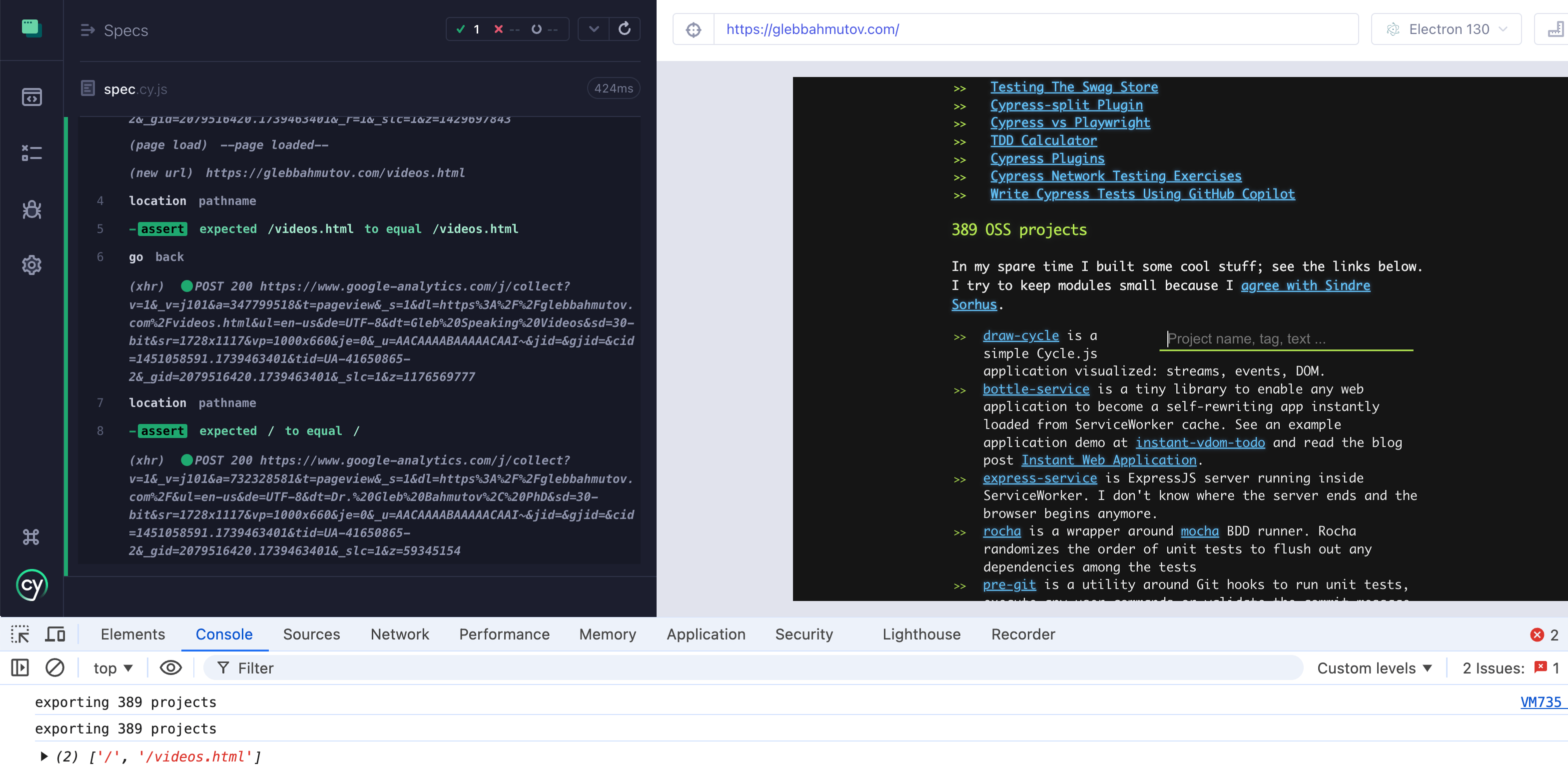The image size is (1568, 772).
Task: Select the 'go back' command log row
Action: pos(359,257)
